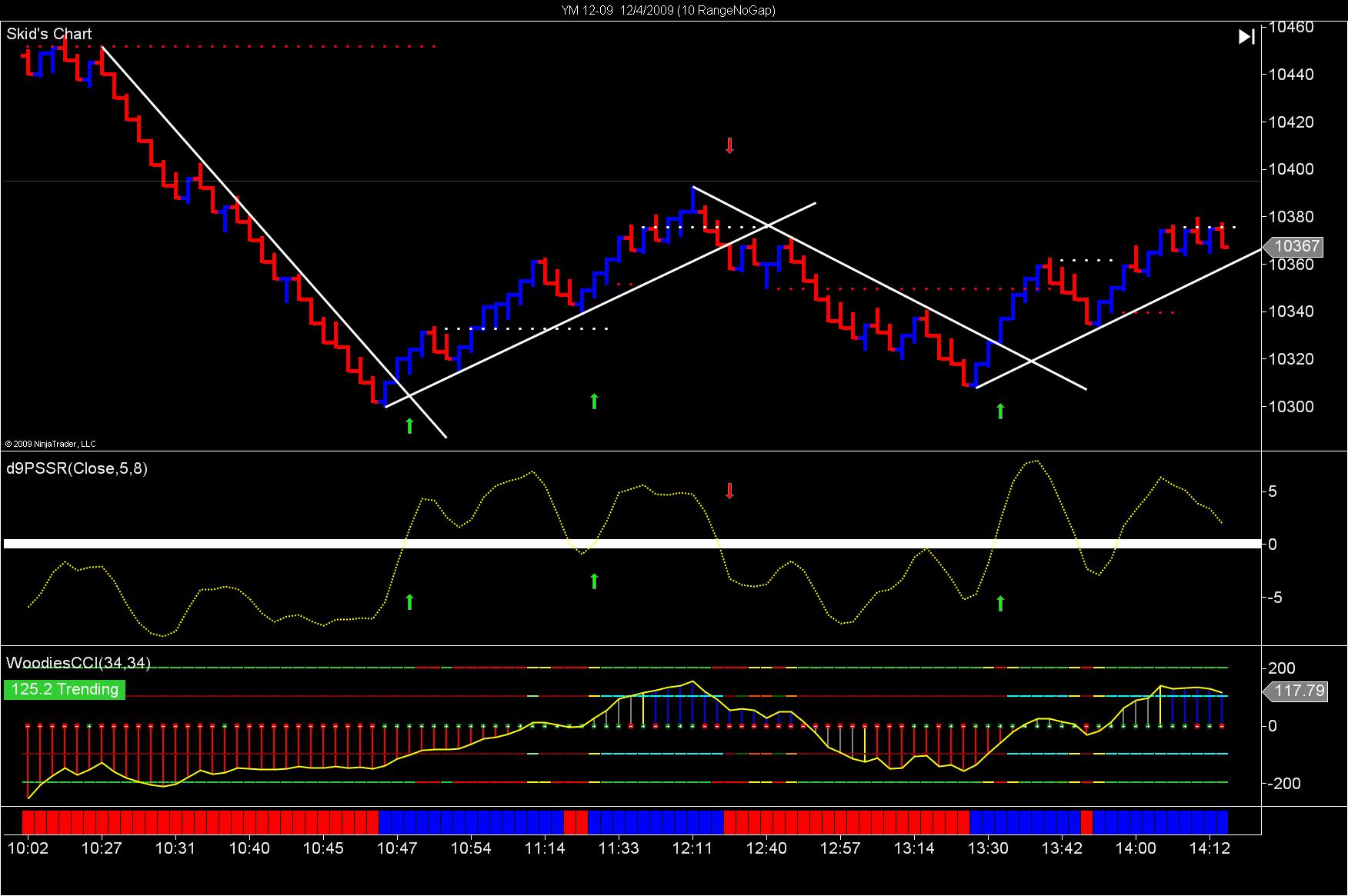Screen dimensions: 1348x896
Task: Click the red down arrow in d9PSSR panel
Action: pos(729,491)
